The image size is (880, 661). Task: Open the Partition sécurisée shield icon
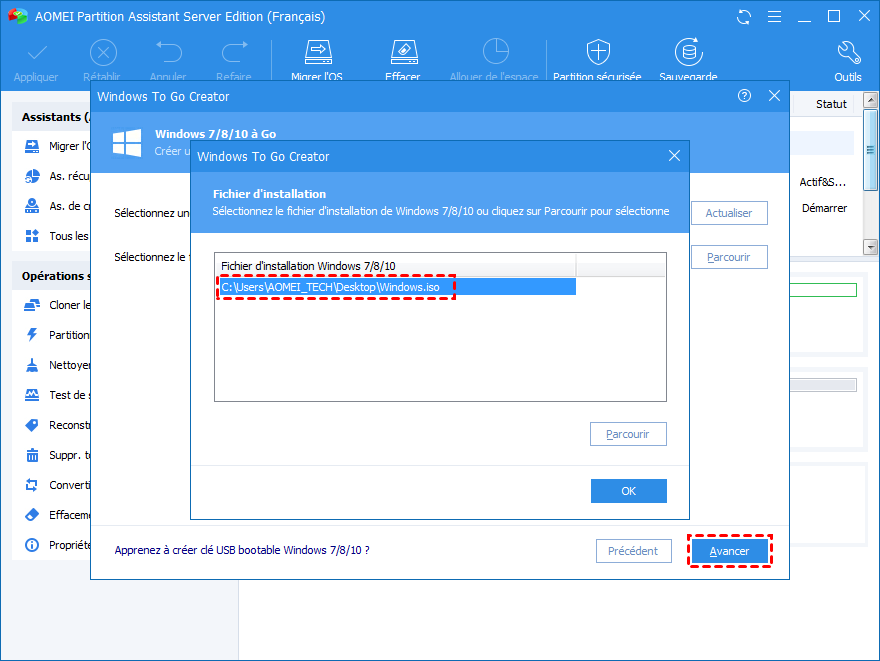click(598, 52)
